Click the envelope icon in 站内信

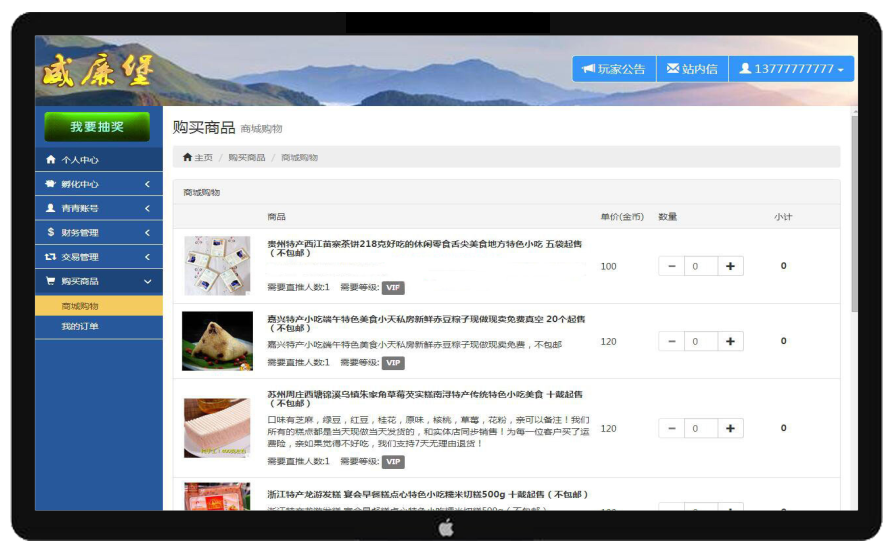point(672,69)
